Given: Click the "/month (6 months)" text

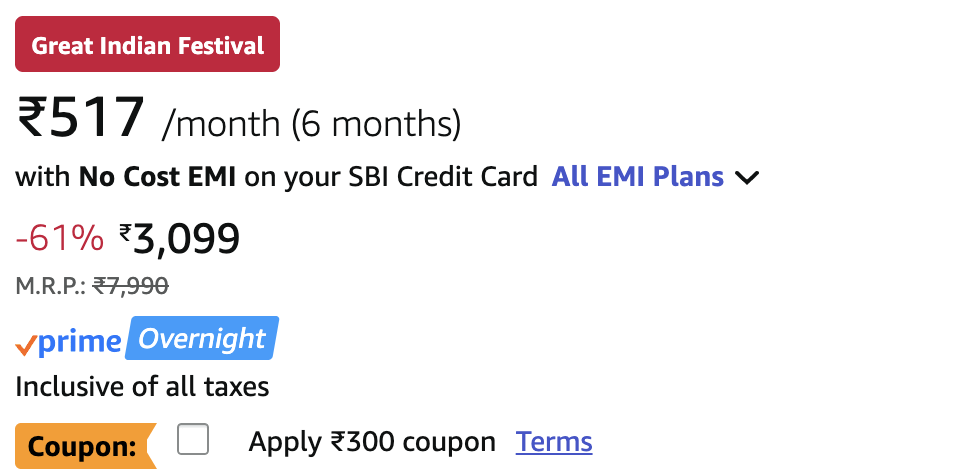Looking at the screenshot, I should pos(311,124).
